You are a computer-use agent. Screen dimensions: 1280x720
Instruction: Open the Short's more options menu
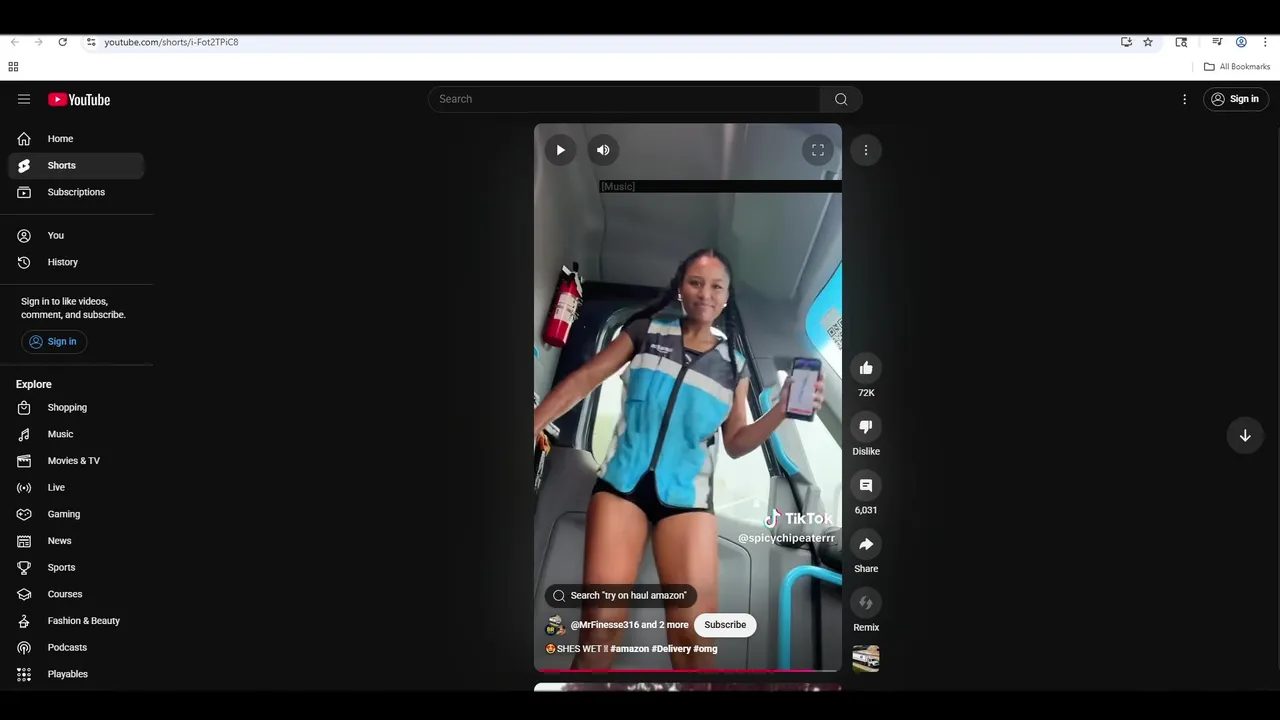pos(866,150)
